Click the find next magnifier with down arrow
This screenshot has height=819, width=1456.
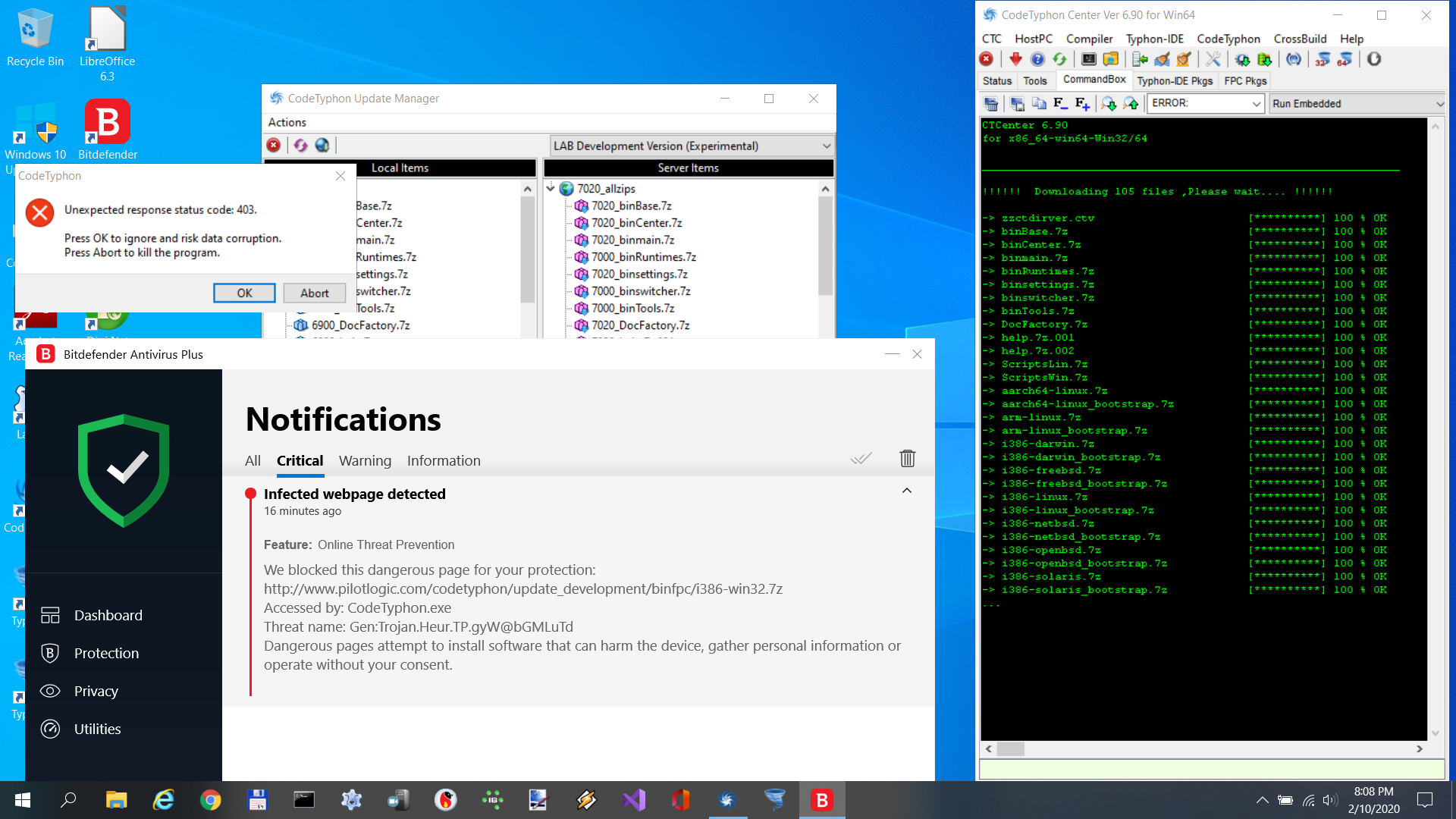coord(1109,104)
